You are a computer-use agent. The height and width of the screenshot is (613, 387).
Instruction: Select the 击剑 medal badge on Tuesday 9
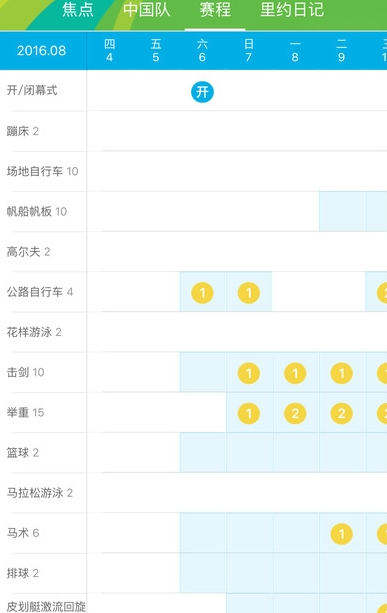point(341,373)
